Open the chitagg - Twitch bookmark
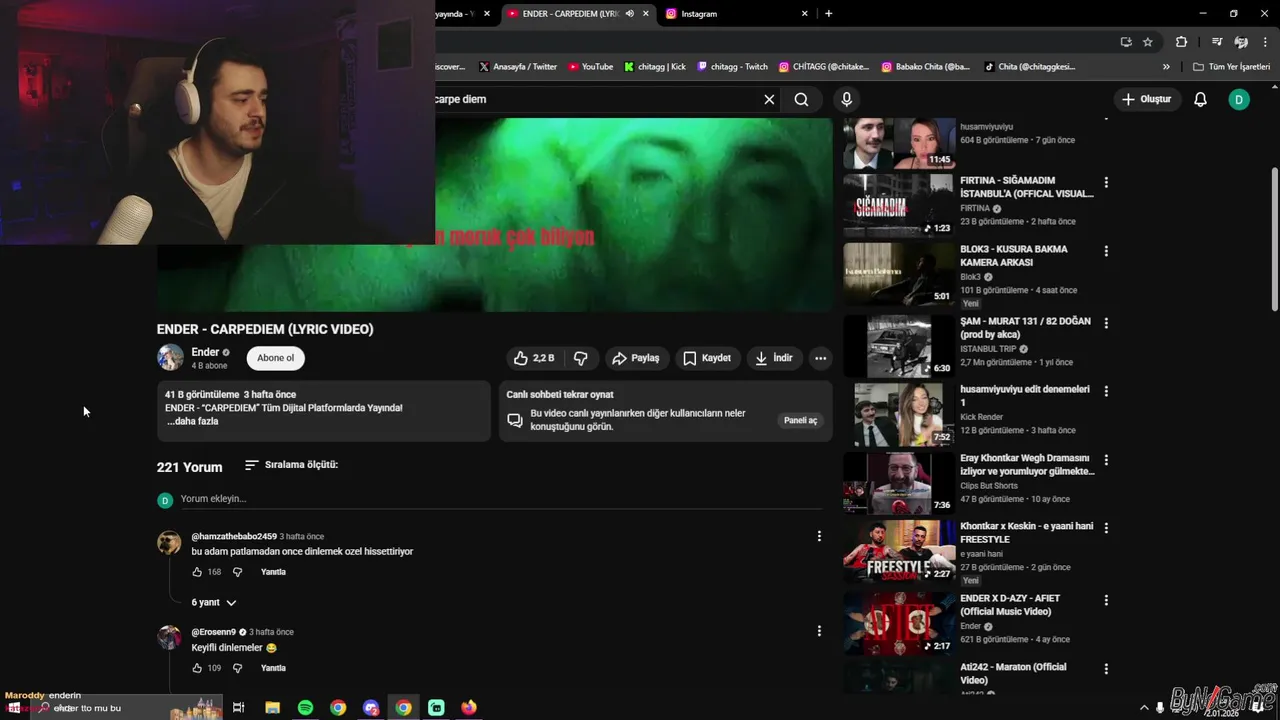The height and width of the screenshot is (720, 1280). 733,67
